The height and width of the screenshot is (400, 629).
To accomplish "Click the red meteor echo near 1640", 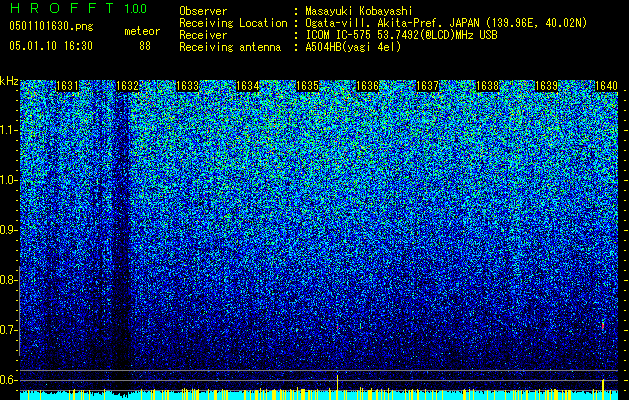I will click(x=603, y=325).
